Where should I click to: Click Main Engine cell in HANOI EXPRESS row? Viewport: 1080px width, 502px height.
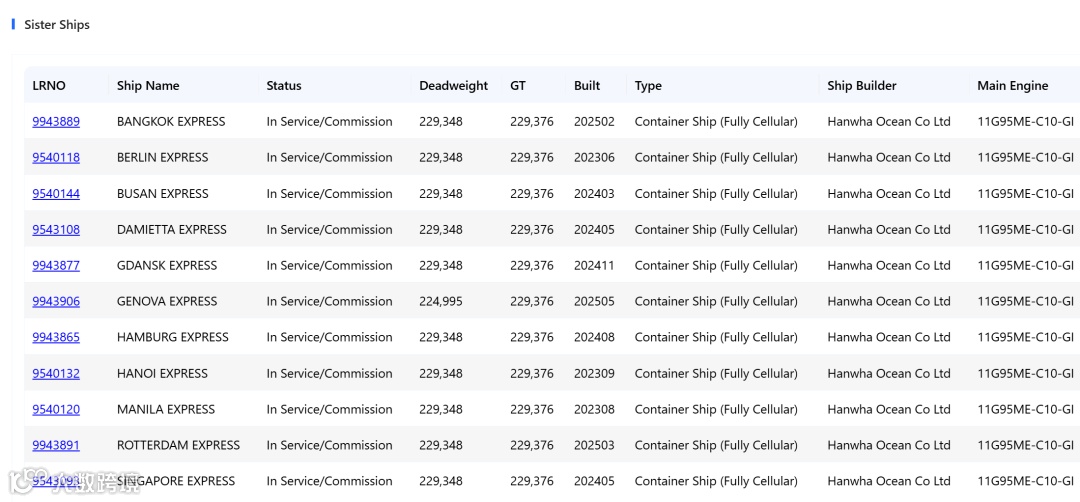[1026, 373]
